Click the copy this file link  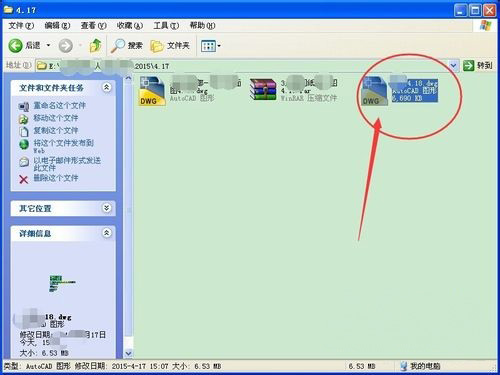pos(56,131)
